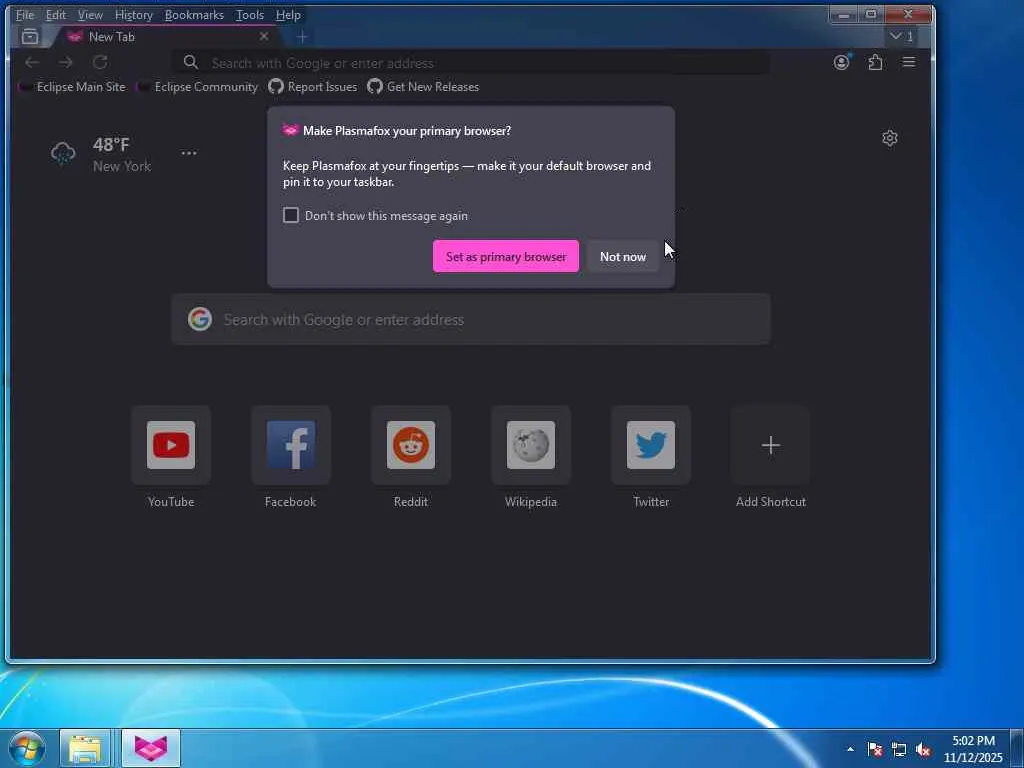Click Set as primary browser button
The height and width of the screenshot is (768, 1024).
pos(505,256)
